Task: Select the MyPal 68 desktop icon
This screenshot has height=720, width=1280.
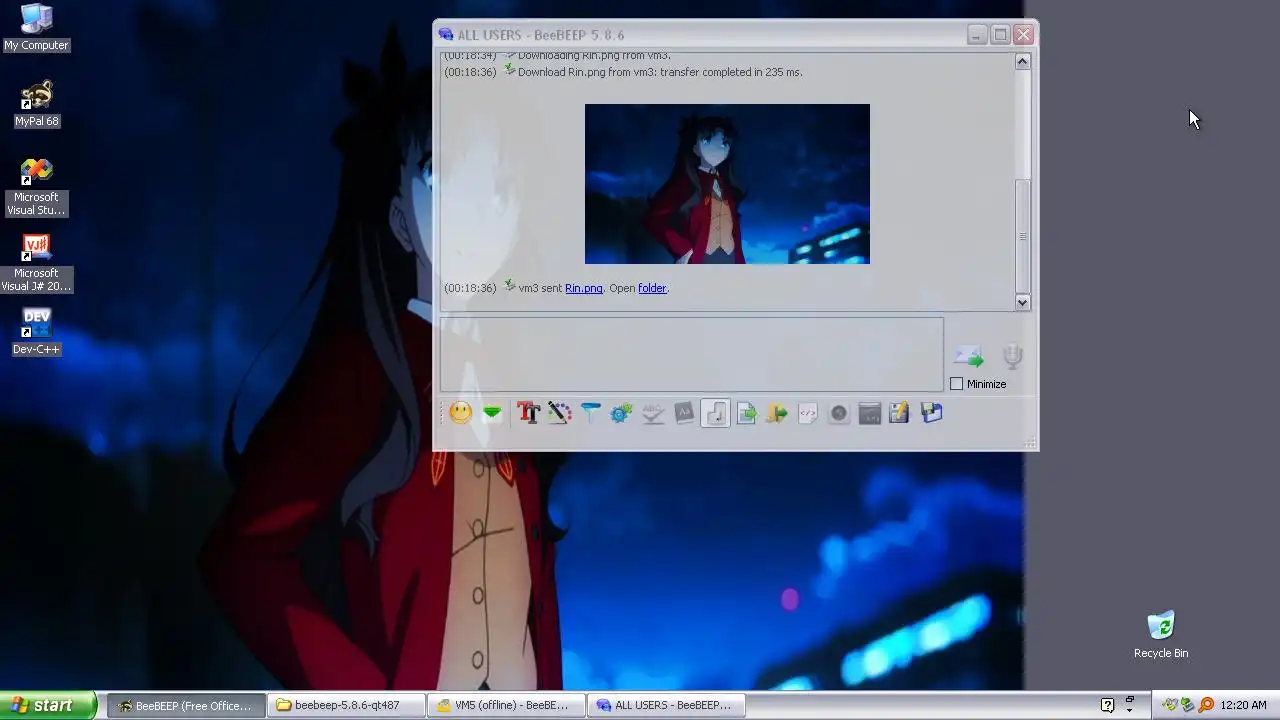Action: pyautogui.click(x=36, y=104)
